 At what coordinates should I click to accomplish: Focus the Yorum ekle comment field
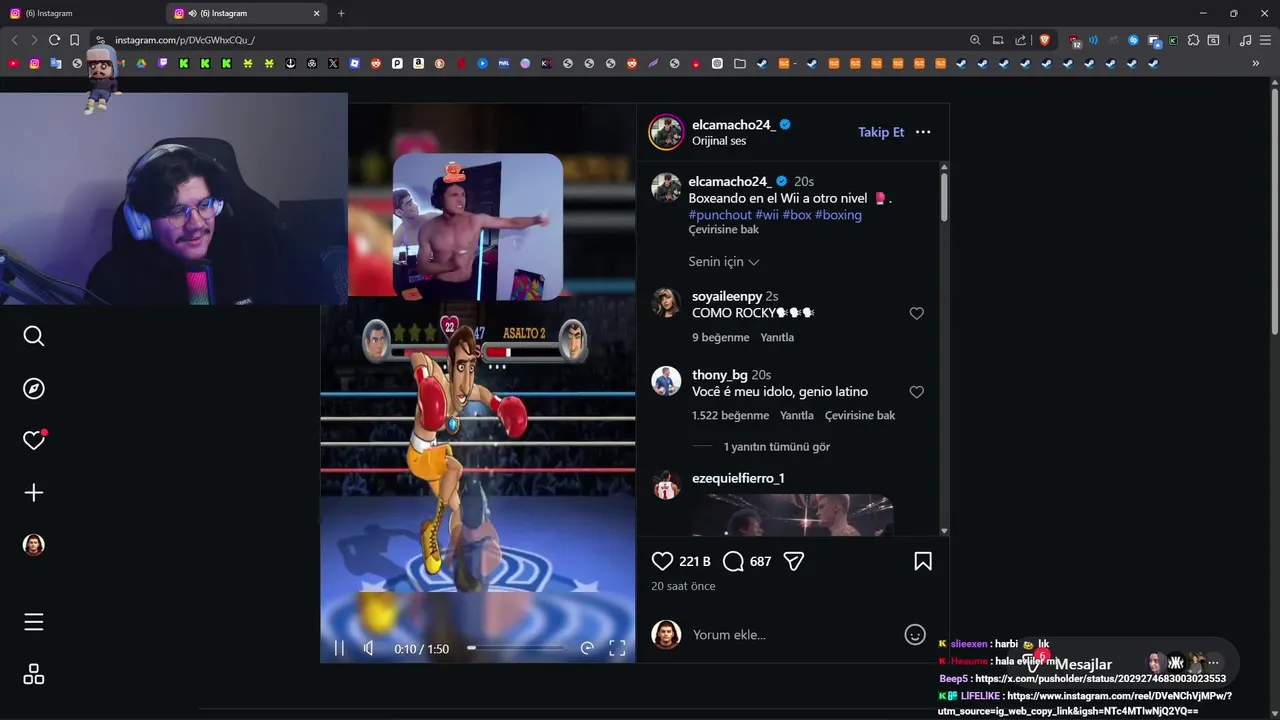790,635
